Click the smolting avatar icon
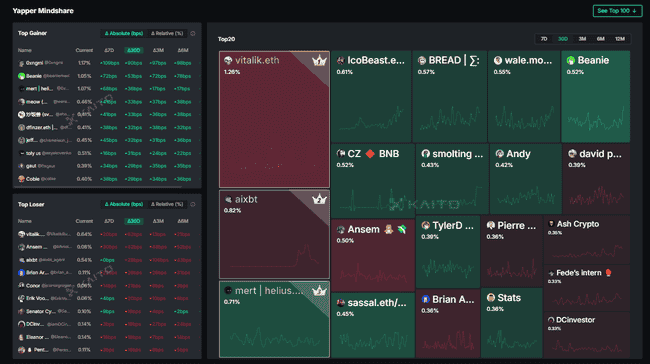 (x=425, y=154)
